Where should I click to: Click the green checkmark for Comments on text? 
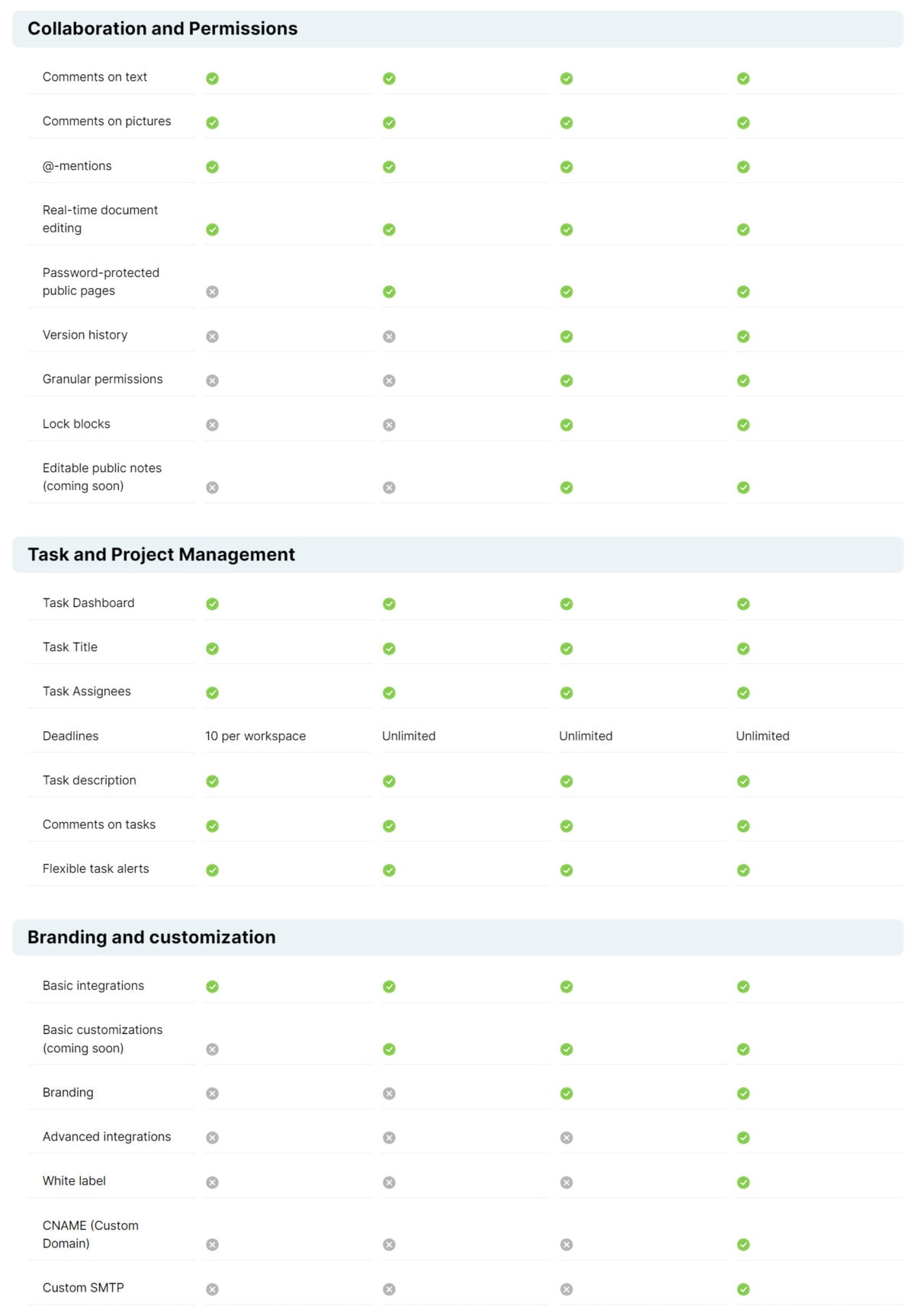tap(212, 78)
